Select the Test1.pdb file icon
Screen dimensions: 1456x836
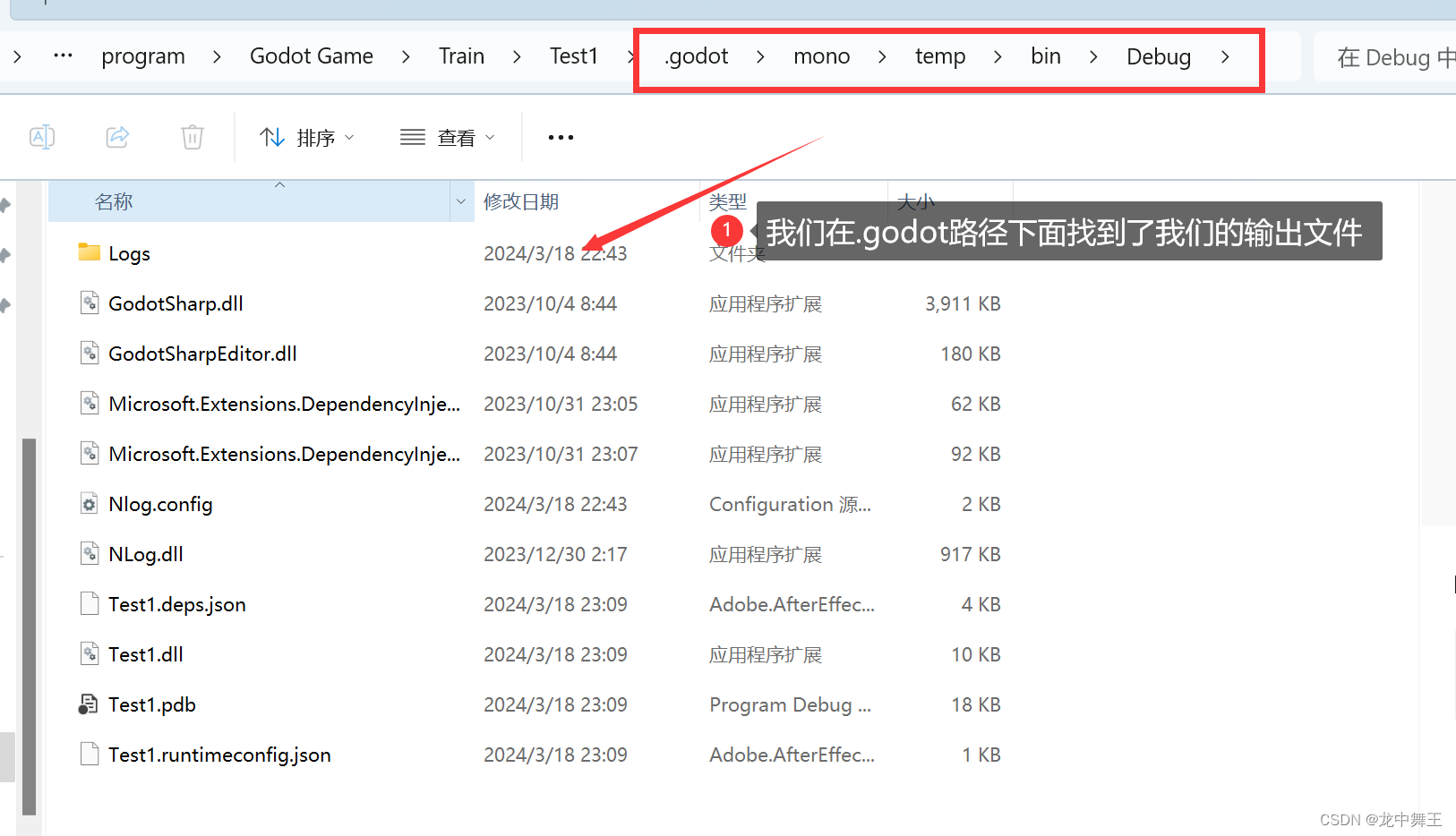(89, 704)
